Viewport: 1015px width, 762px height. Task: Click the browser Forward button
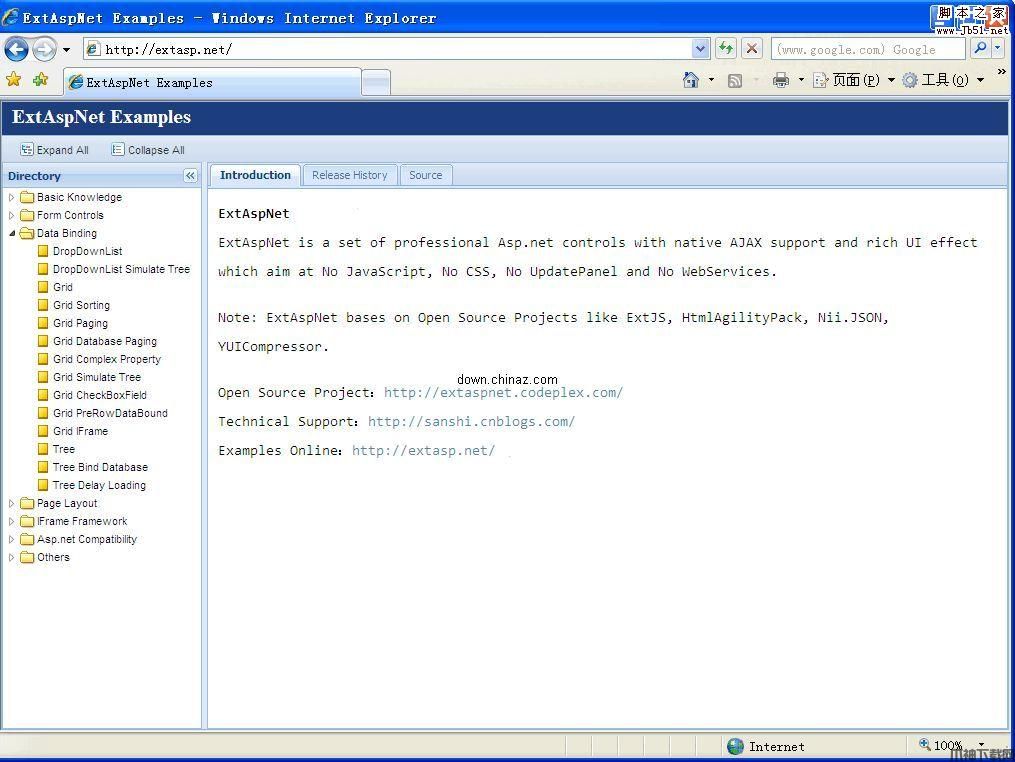point(44,49)
